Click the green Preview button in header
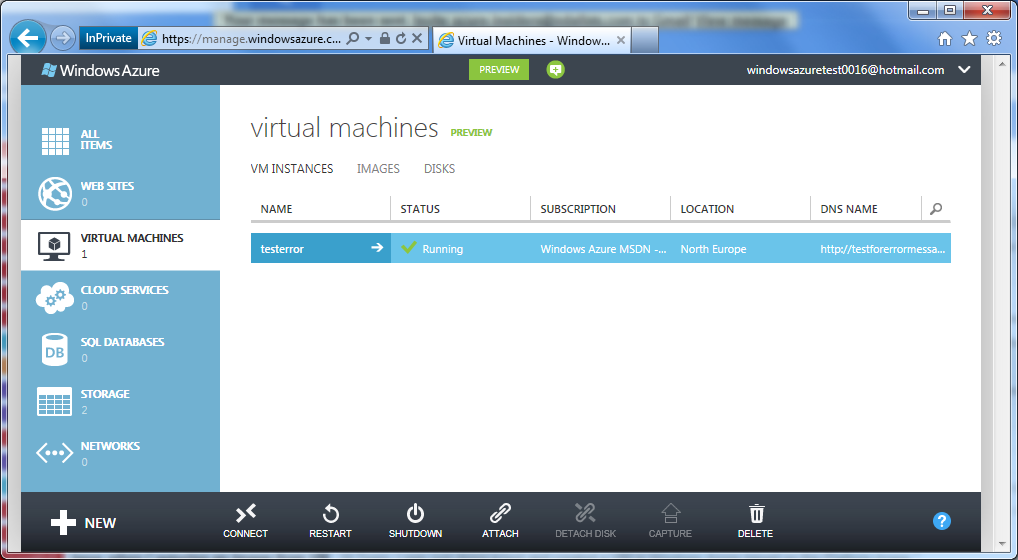The image size is (1018, 560). tap(499, 69)
